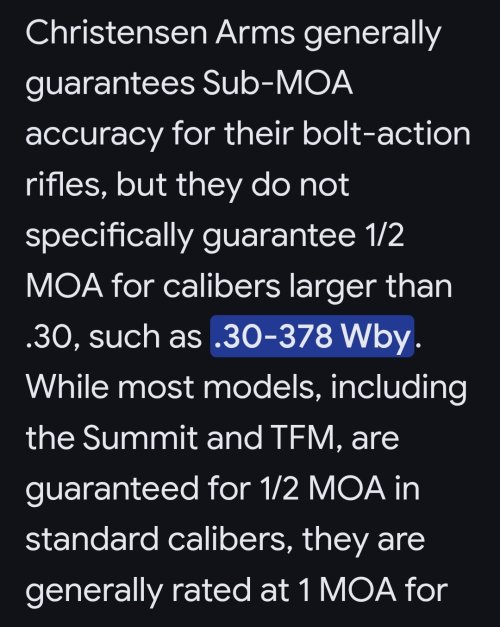500x627 pixels.
Task: Click the word Summit
Action: [140, 437]
